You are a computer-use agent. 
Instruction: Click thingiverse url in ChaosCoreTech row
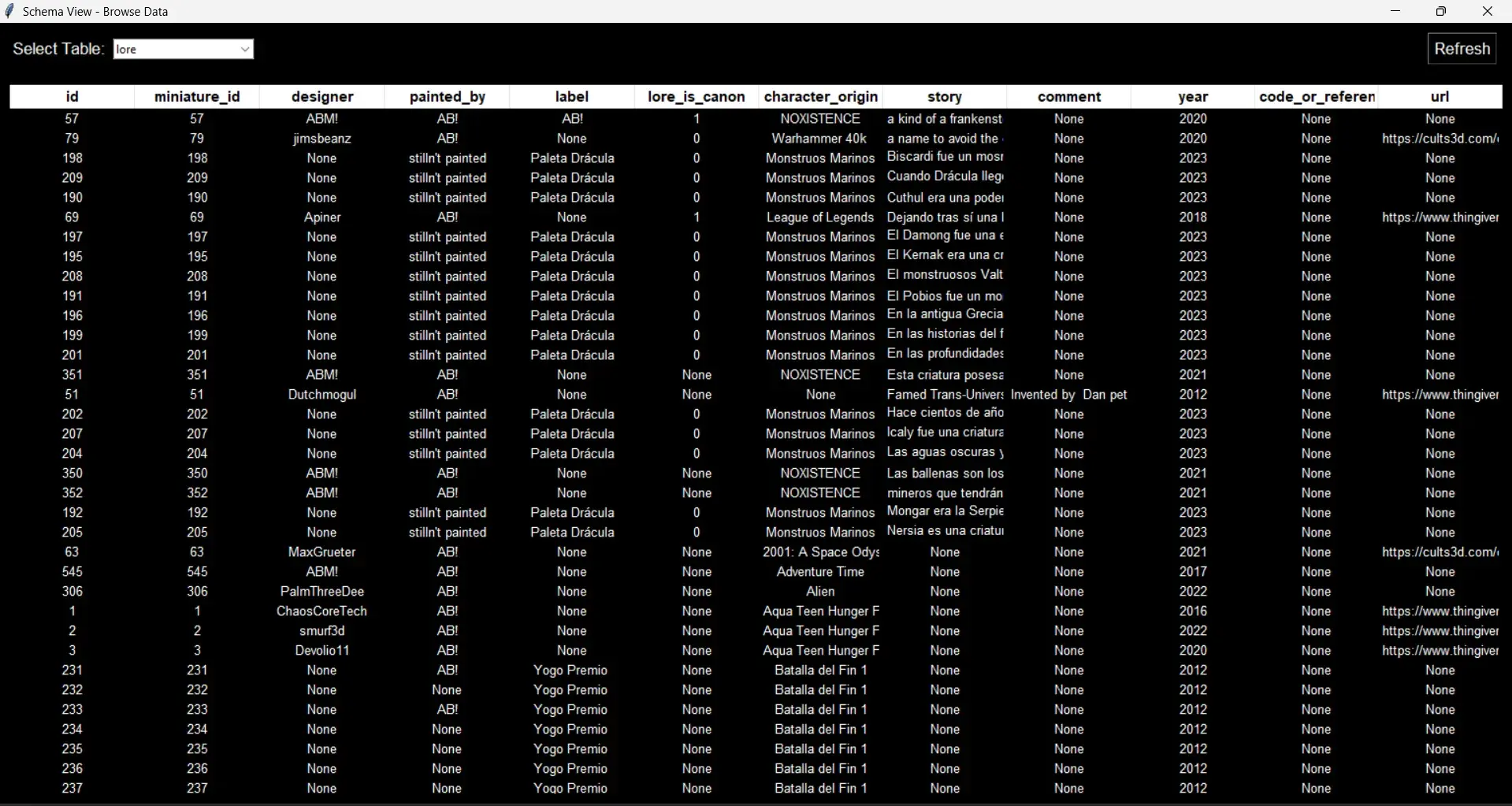pos(1440,611)
